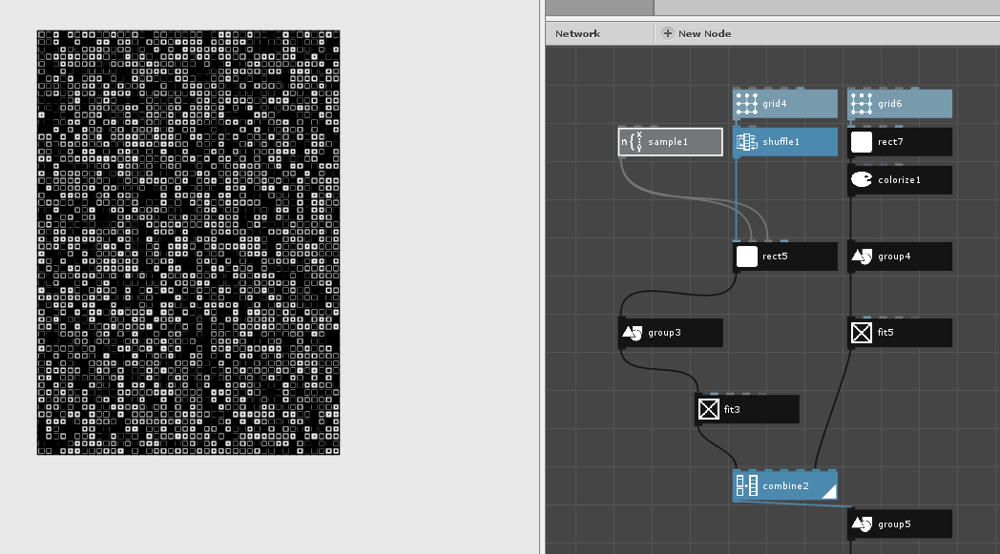Click the grid6 node's grid icon
This screenshot has height=554, width=1000.
(862, 103)
